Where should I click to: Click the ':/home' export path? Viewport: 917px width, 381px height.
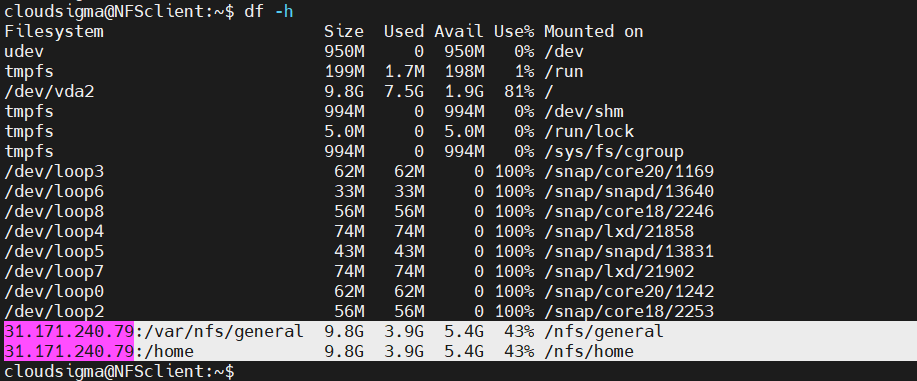pos(164,351)
